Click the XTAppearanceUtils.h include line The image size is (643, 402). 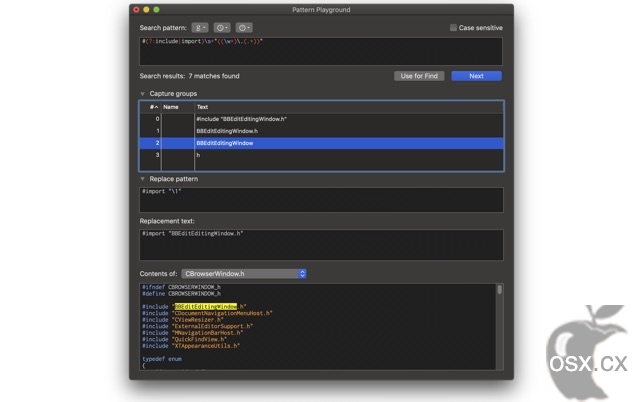pyautogui.click(x=191, y=346)
